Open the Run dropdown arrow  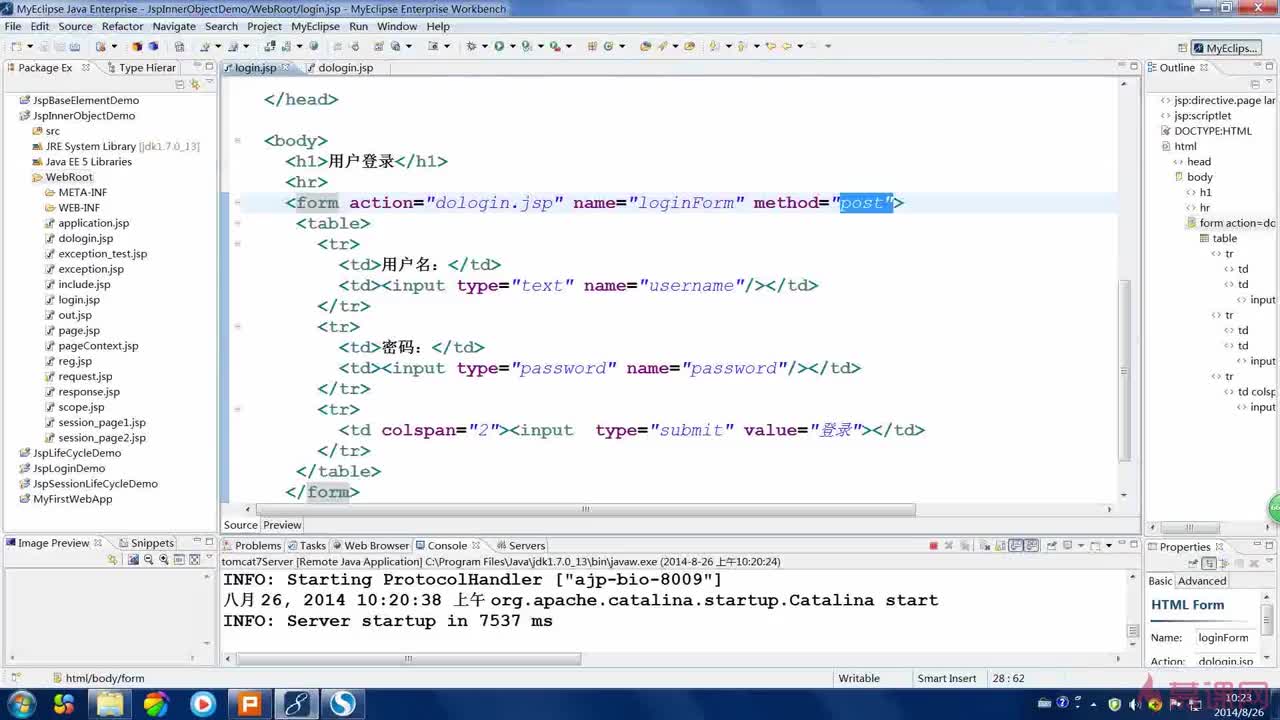coord(511,46)
